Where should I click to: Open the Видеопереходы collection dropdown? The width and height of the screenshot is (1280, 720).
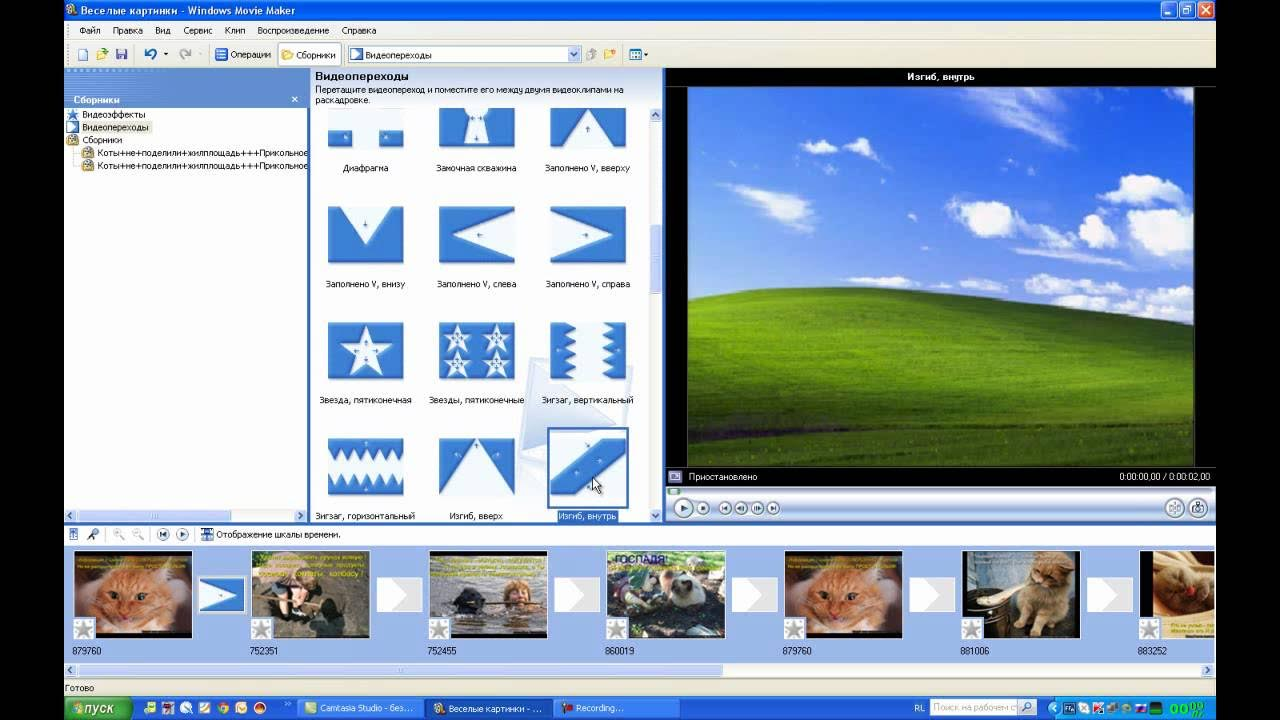click(574, 55)
